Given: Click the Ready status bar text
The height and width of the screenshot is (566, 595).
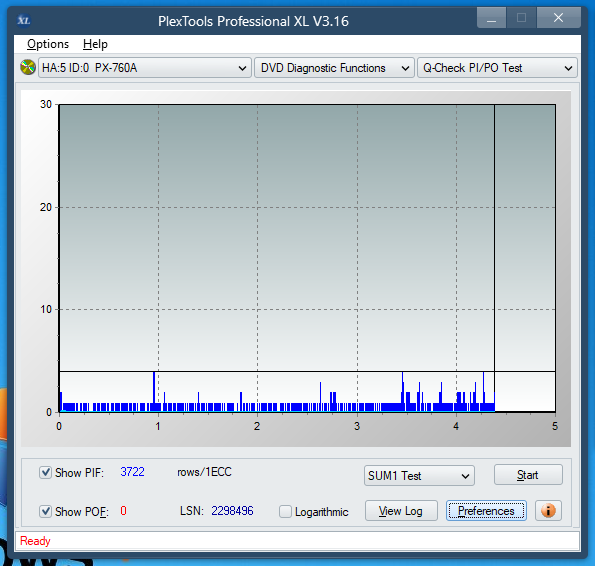Looking at the screenshot, I should (35, 541).
